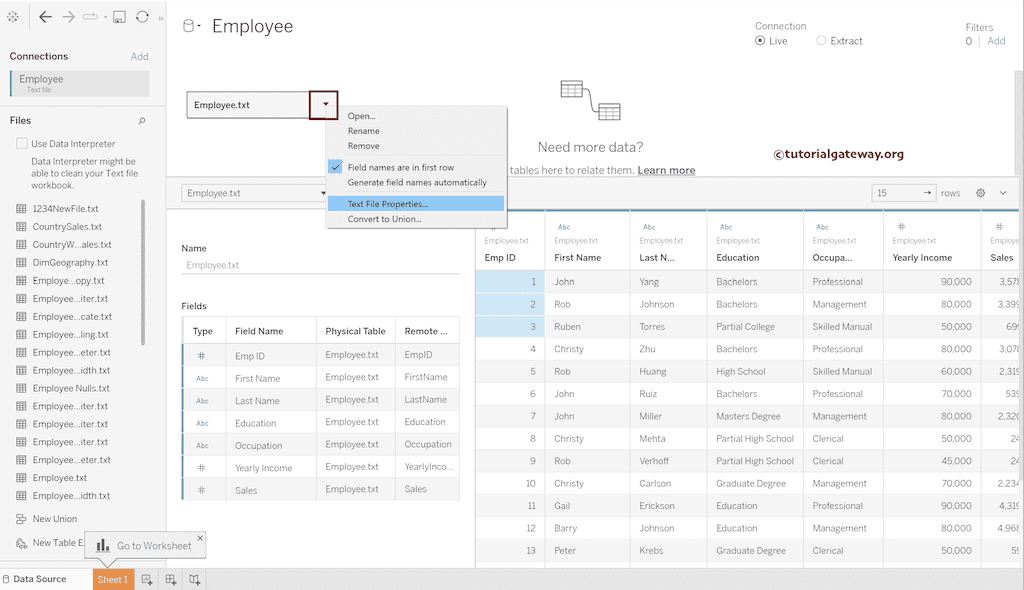1024x590 pixels.
Task: Click the New Dashboard icon
Action: (x=170, y=579)
